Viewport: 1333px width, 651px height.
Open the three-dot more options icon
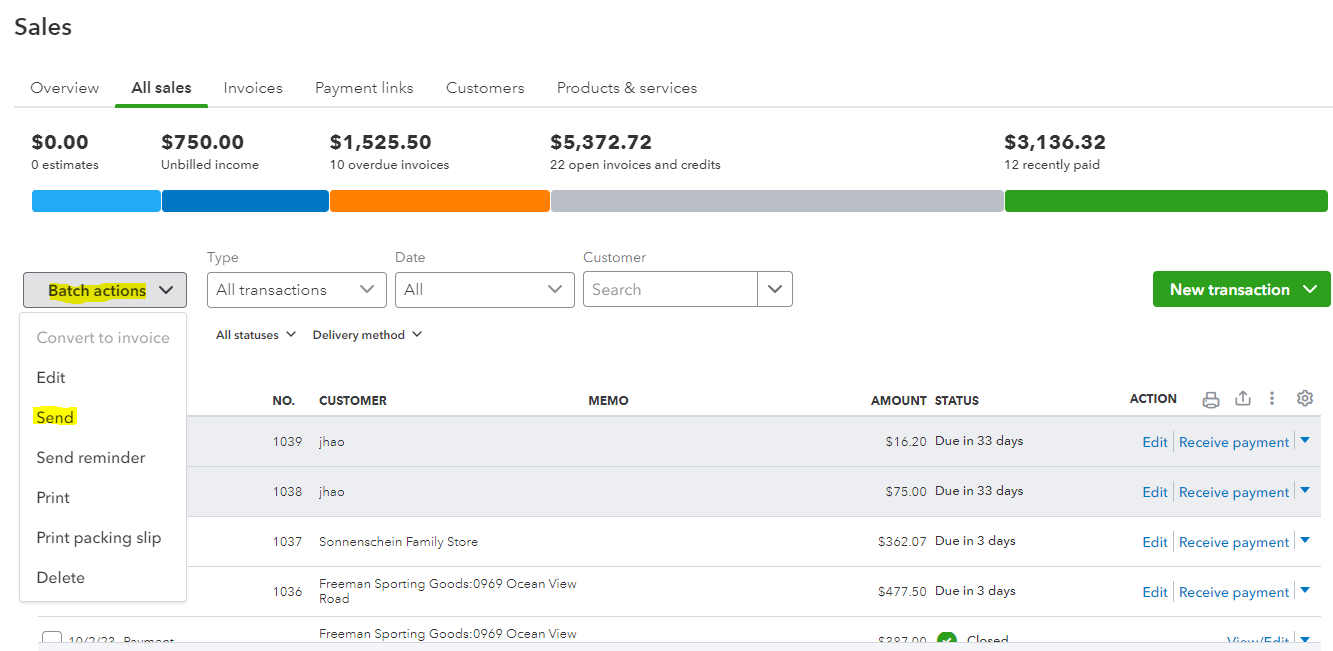pyautogui.click(x=1272, y=398)
